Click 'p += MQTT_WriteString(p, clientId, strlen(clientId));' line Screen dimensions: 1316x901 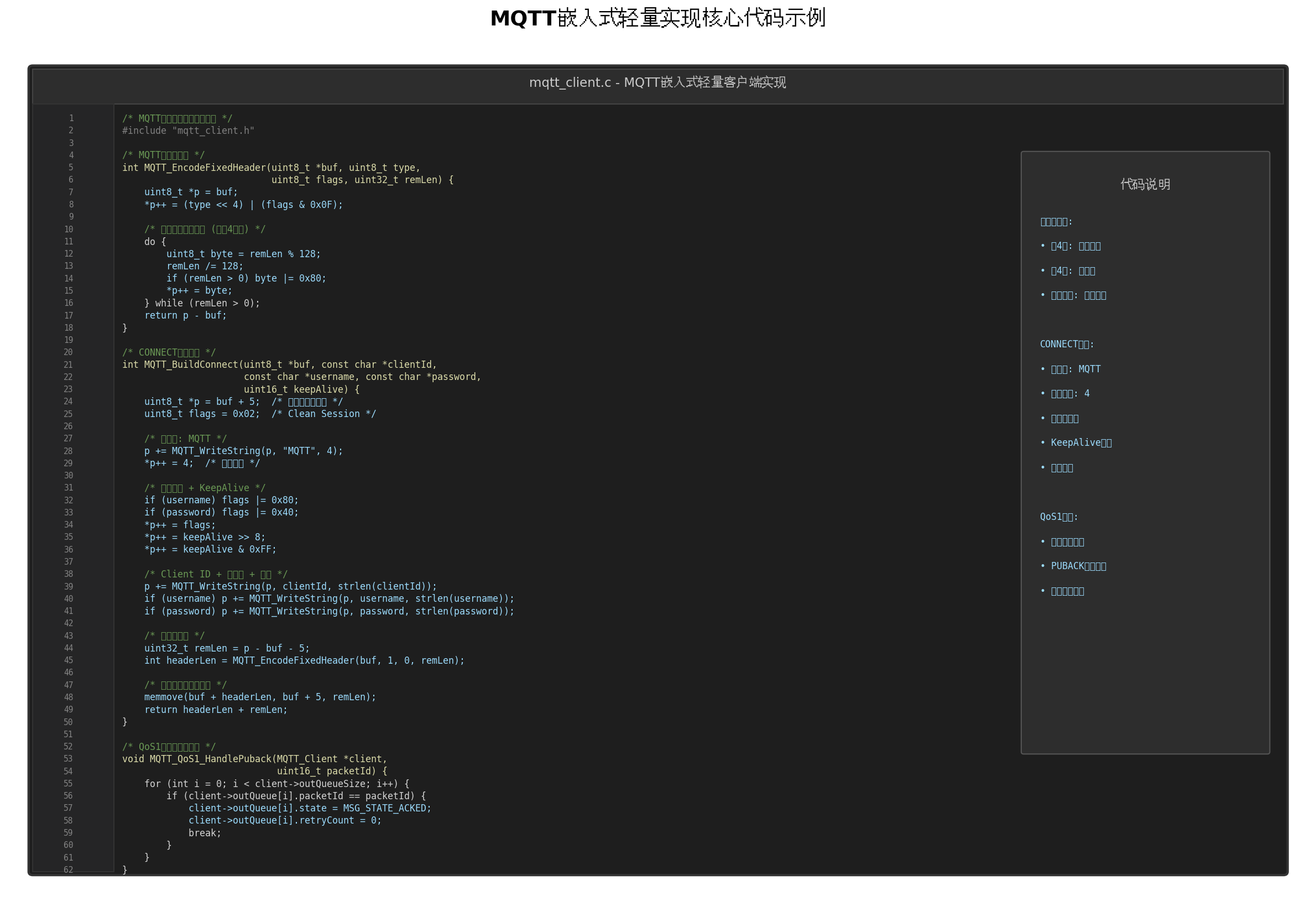(290, 586)
